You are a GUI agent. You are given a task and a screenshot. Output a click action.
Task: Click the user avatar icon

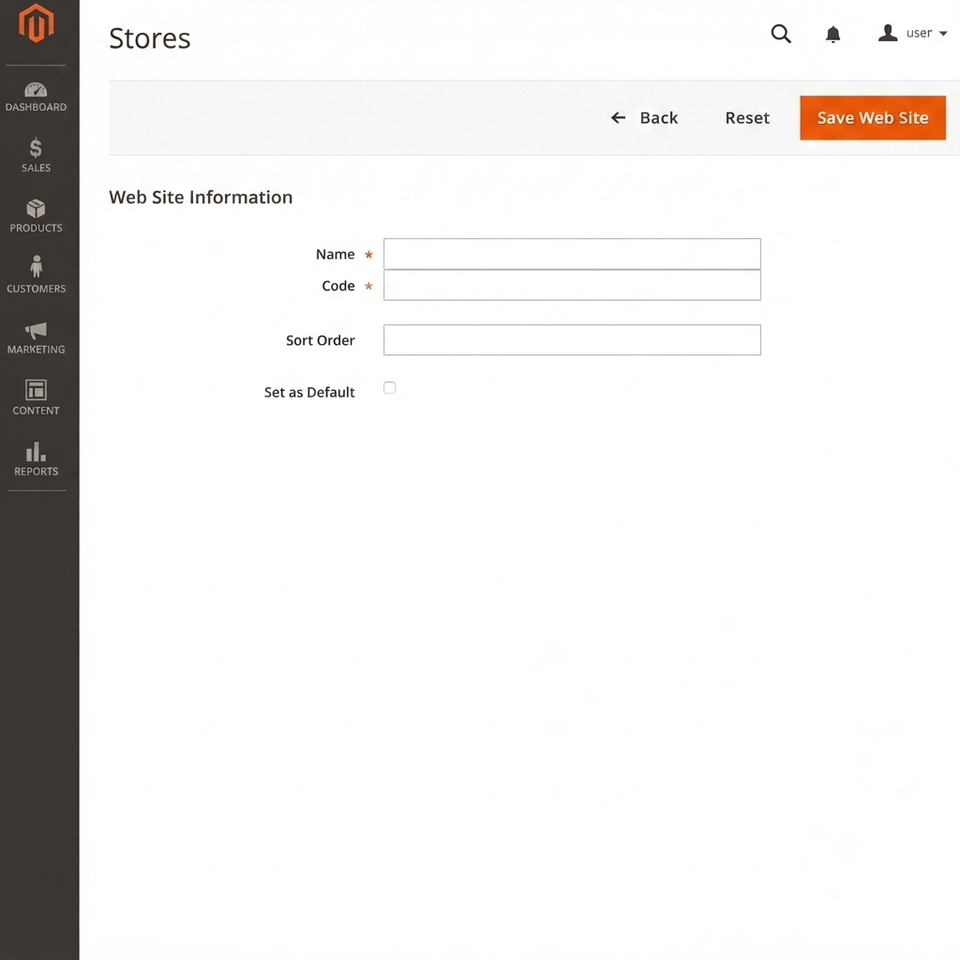coord(888,33)
